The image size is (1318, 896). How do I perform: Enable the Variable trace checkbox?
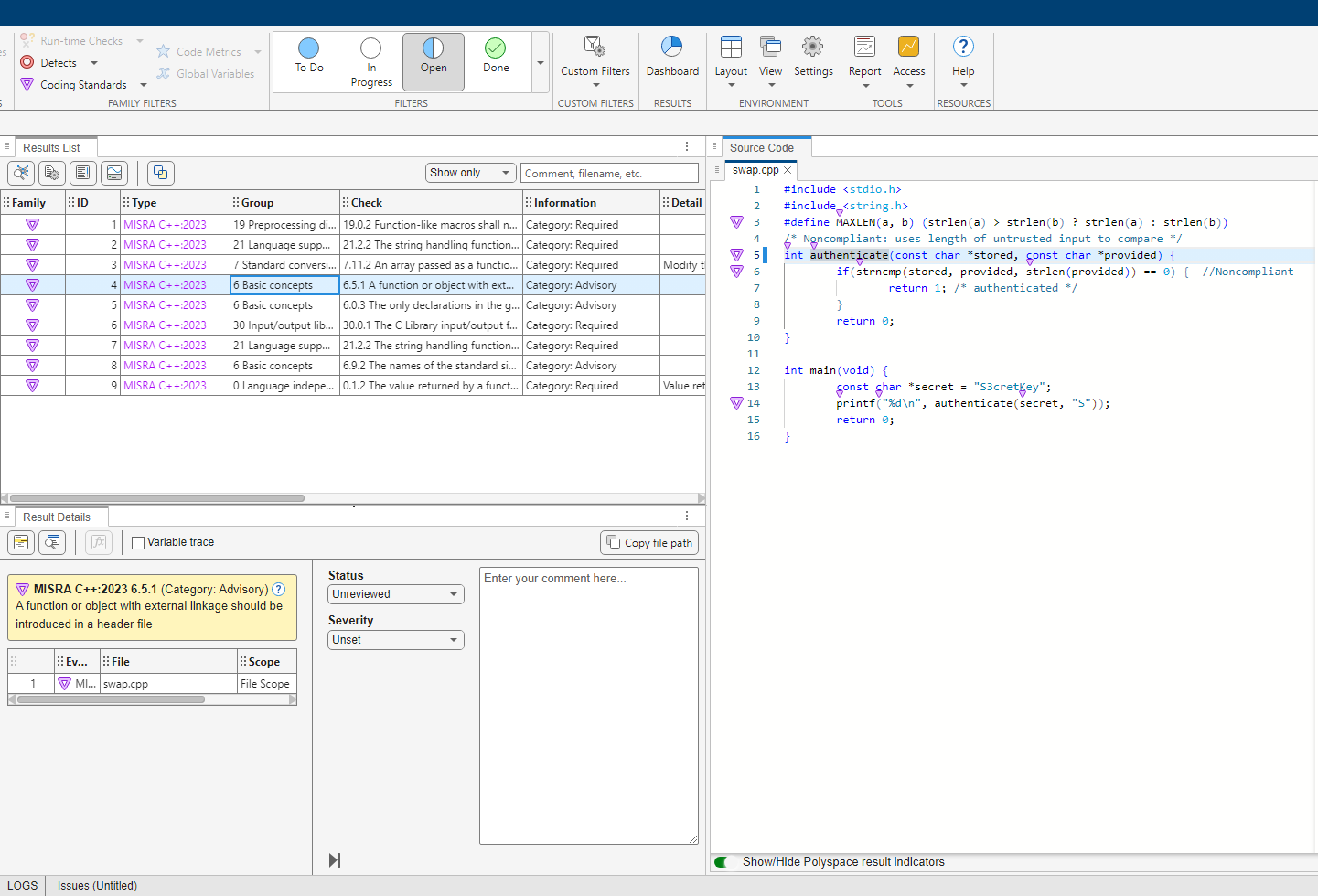click(x=138, y=543)
